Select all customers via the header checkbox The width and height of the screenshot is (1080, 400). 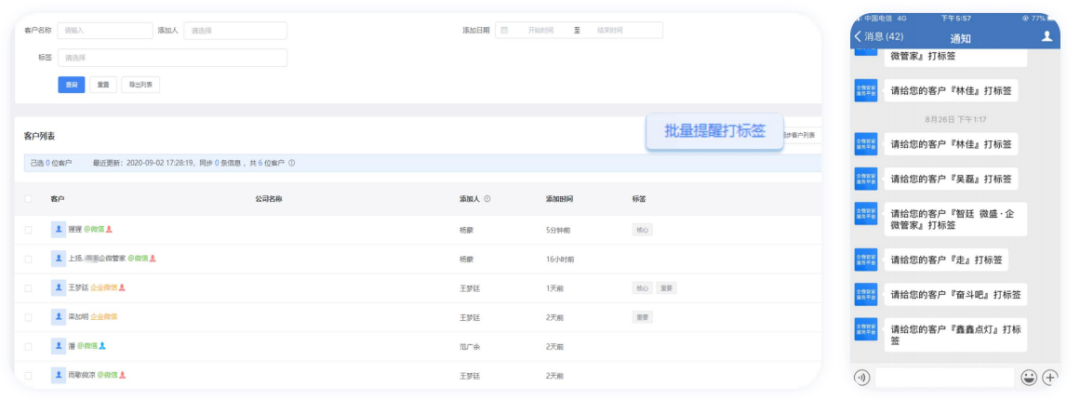click(x=28, y=199)
